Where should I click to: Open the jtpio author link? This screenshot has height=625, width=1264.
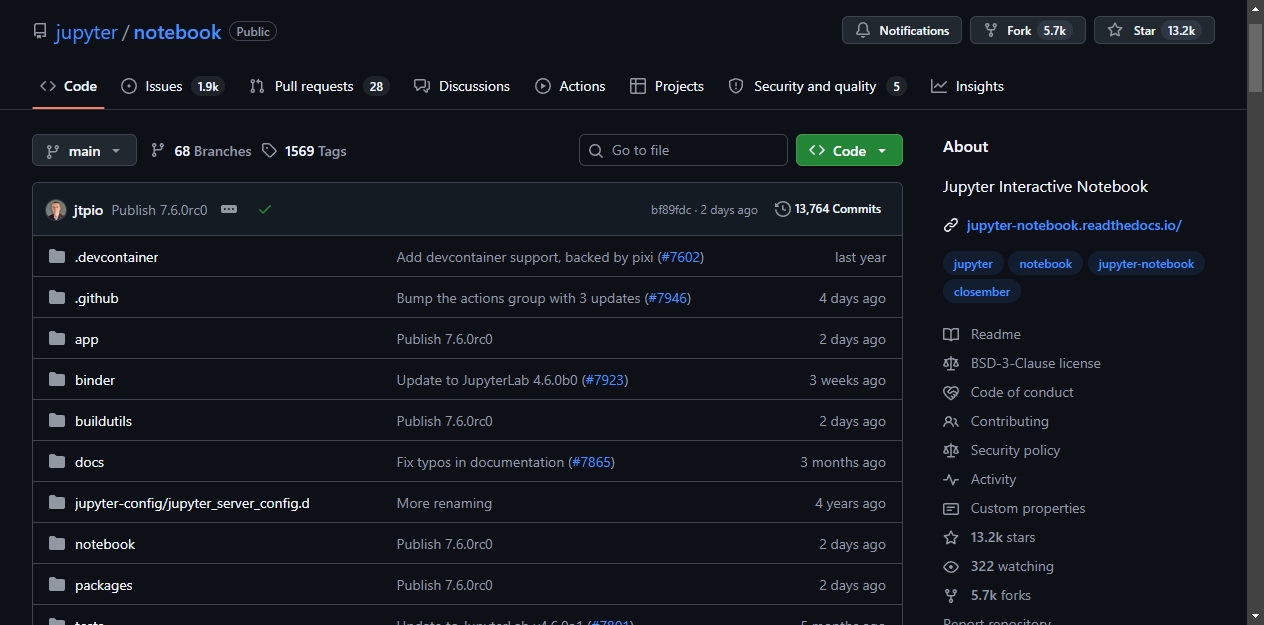coord(88,210)
